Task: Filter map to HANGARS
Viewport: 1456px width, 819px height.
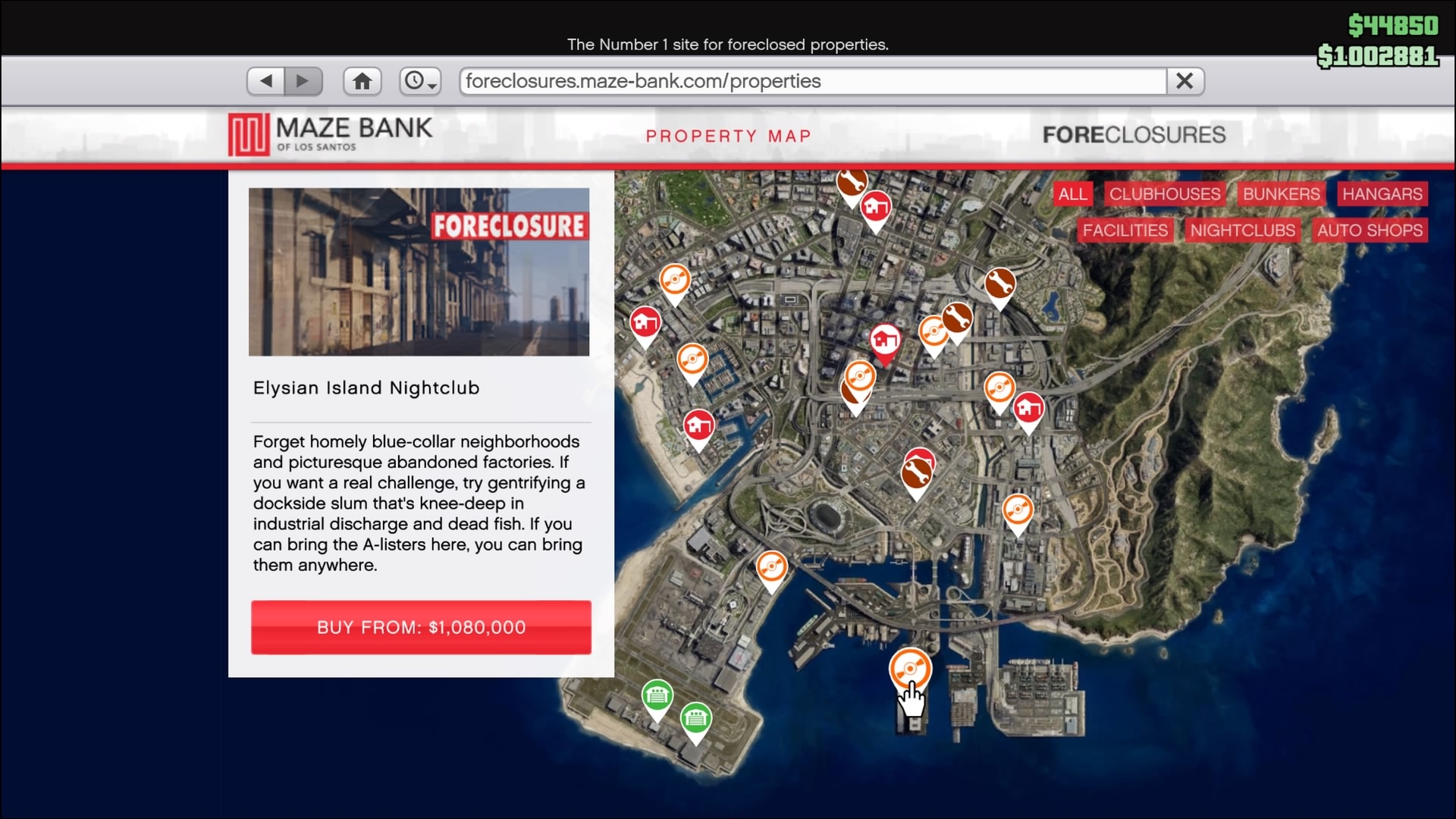Action: coord(1382,194)
